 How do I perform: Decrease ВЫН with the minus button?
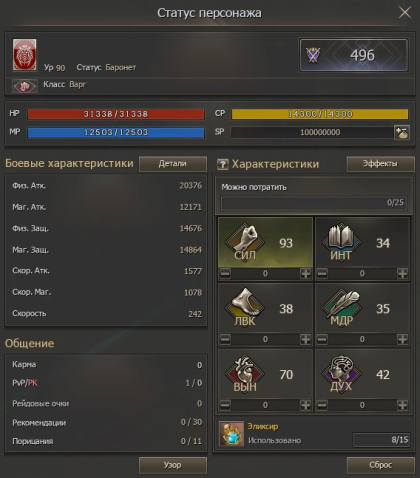pos(225,405)
